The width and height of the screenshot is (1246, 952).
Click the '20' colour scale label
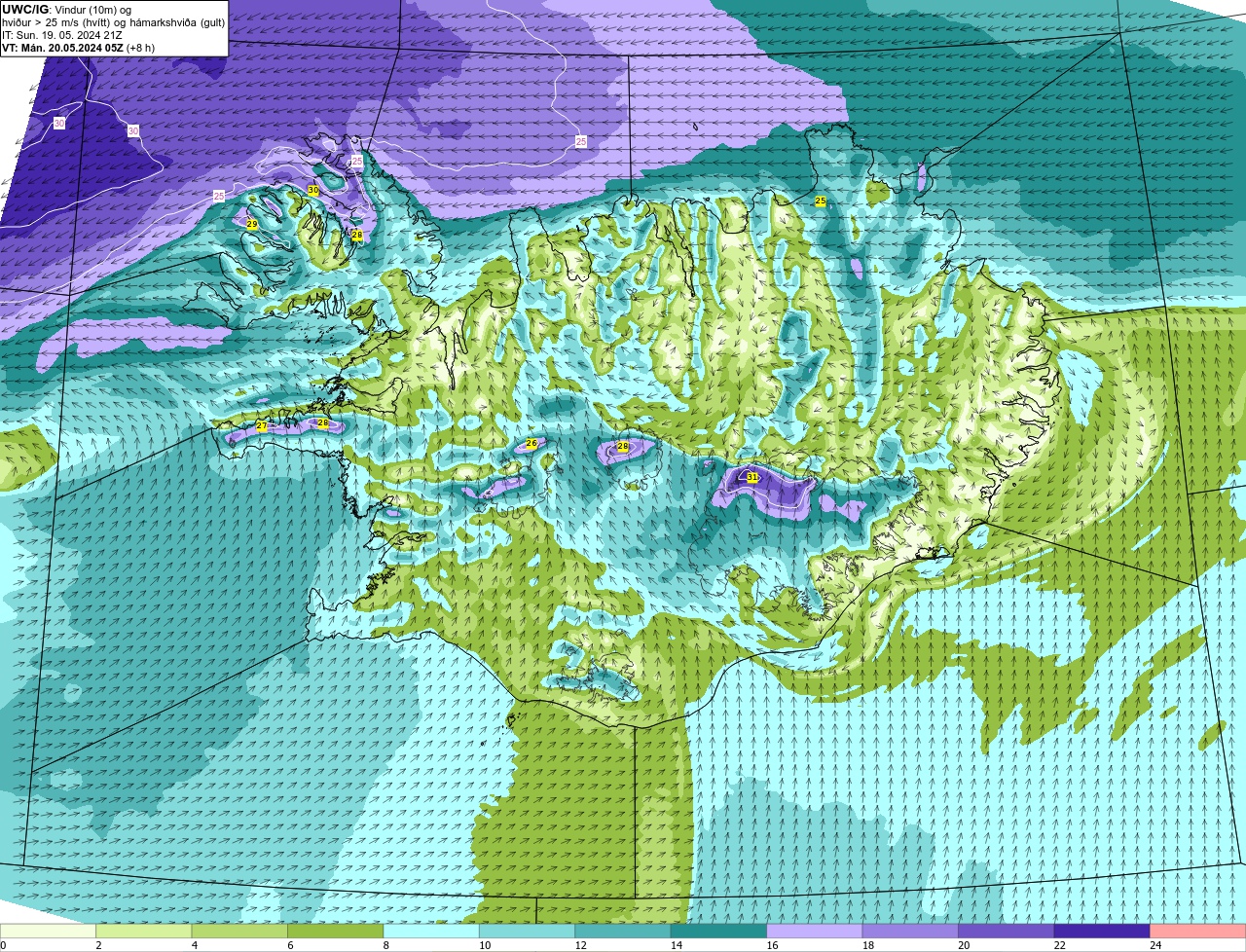(x=964, y=945)
